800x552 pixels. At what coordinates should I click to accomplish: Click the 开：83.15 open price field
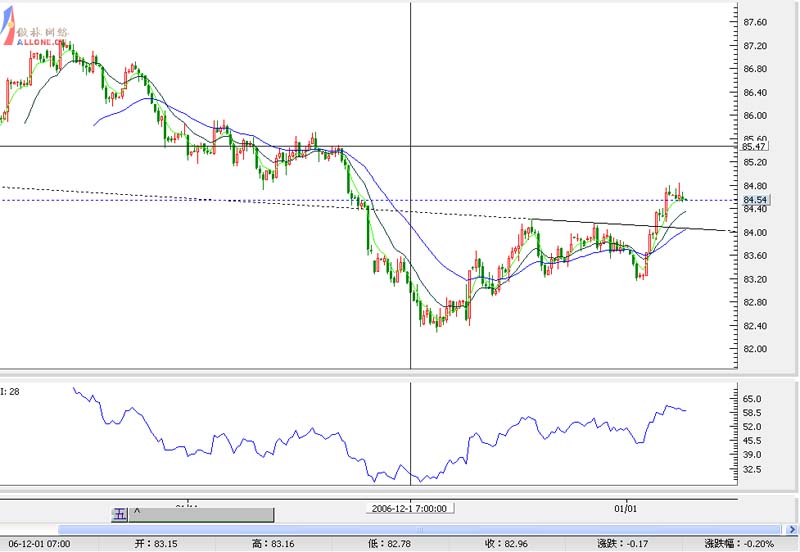point(156,544)
